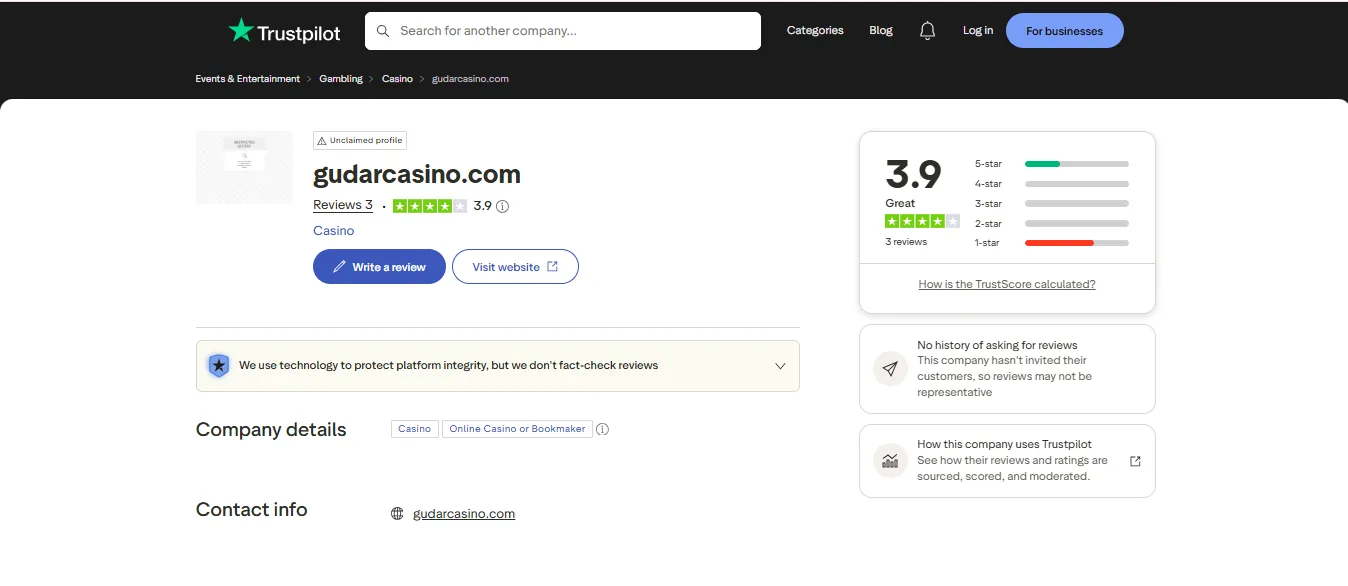The height and width of the screenshot is (586, 1348).
Task: Click the Write a review button
Action: (x=379, y=267)
